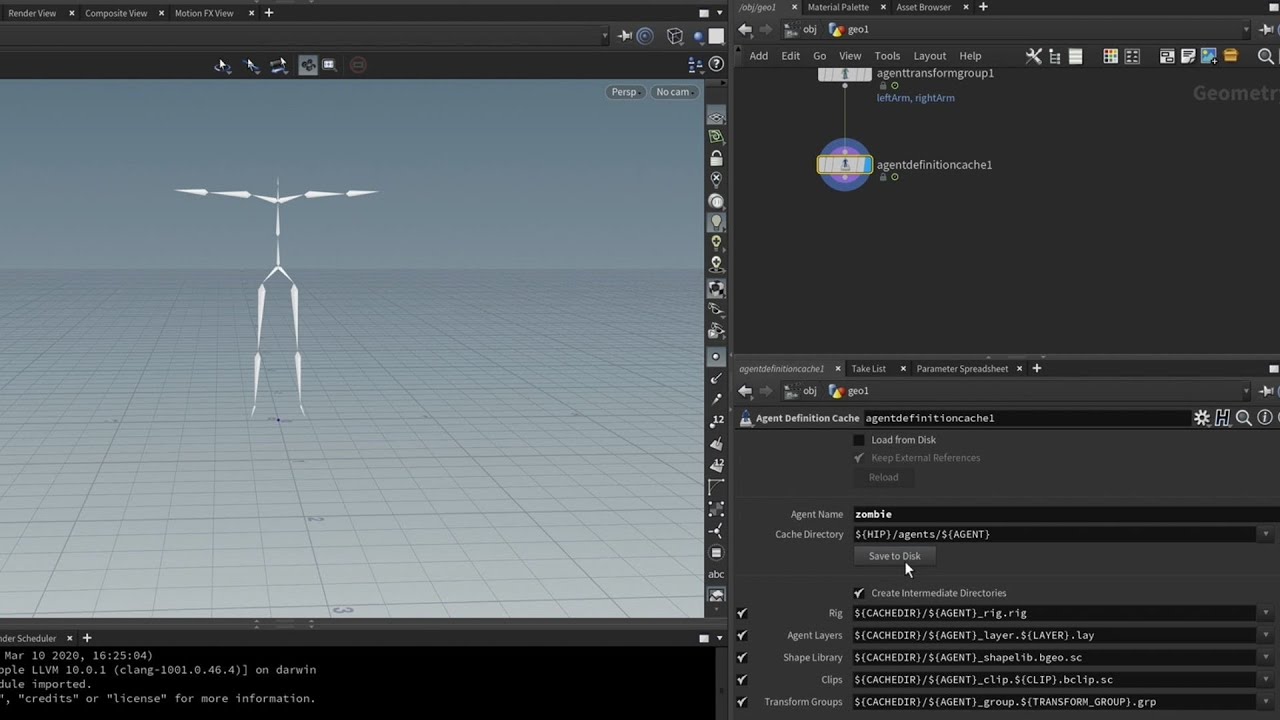Click the abc text display icon
Viewport: 1280px width, 720px height.
tap(716, 574)
